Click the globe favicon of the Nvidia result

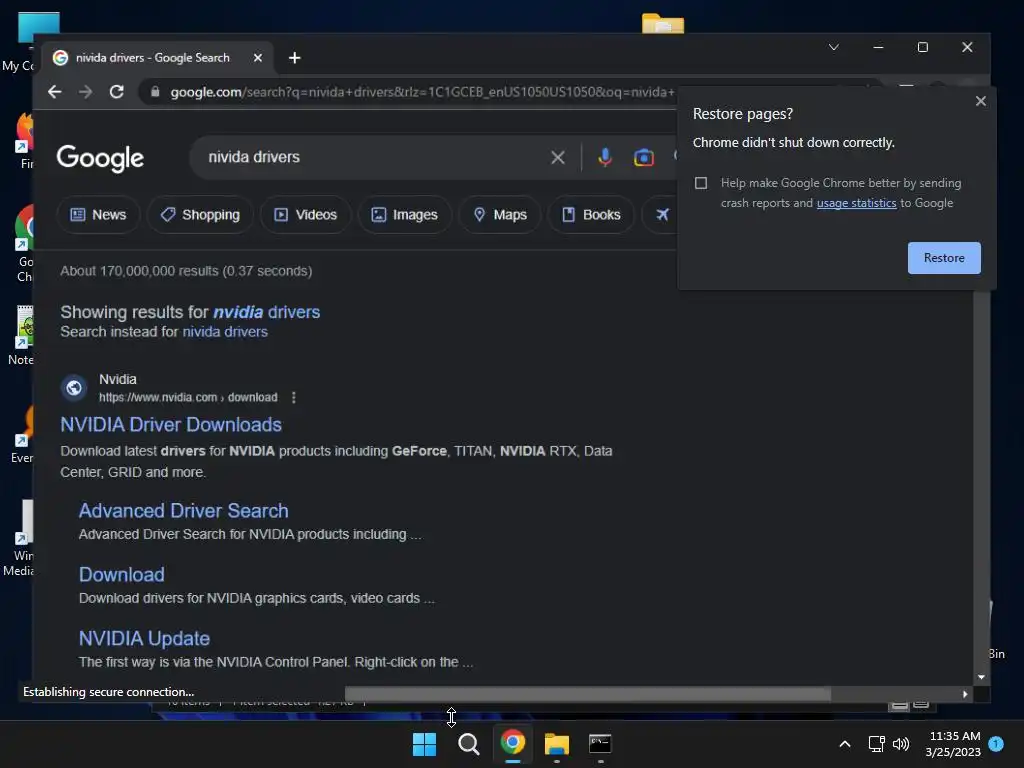(x=74, y=388)
